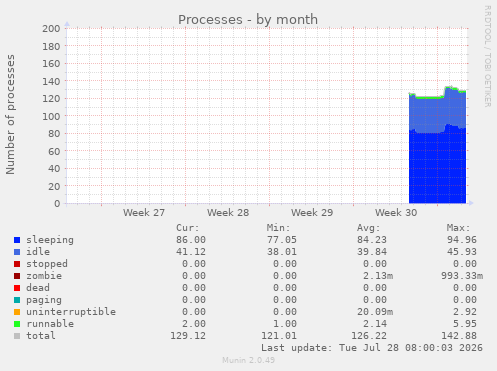Click runnable average value 2.14
The width and height of the screenshot is (497, 371).
click(x=375, y=324)
